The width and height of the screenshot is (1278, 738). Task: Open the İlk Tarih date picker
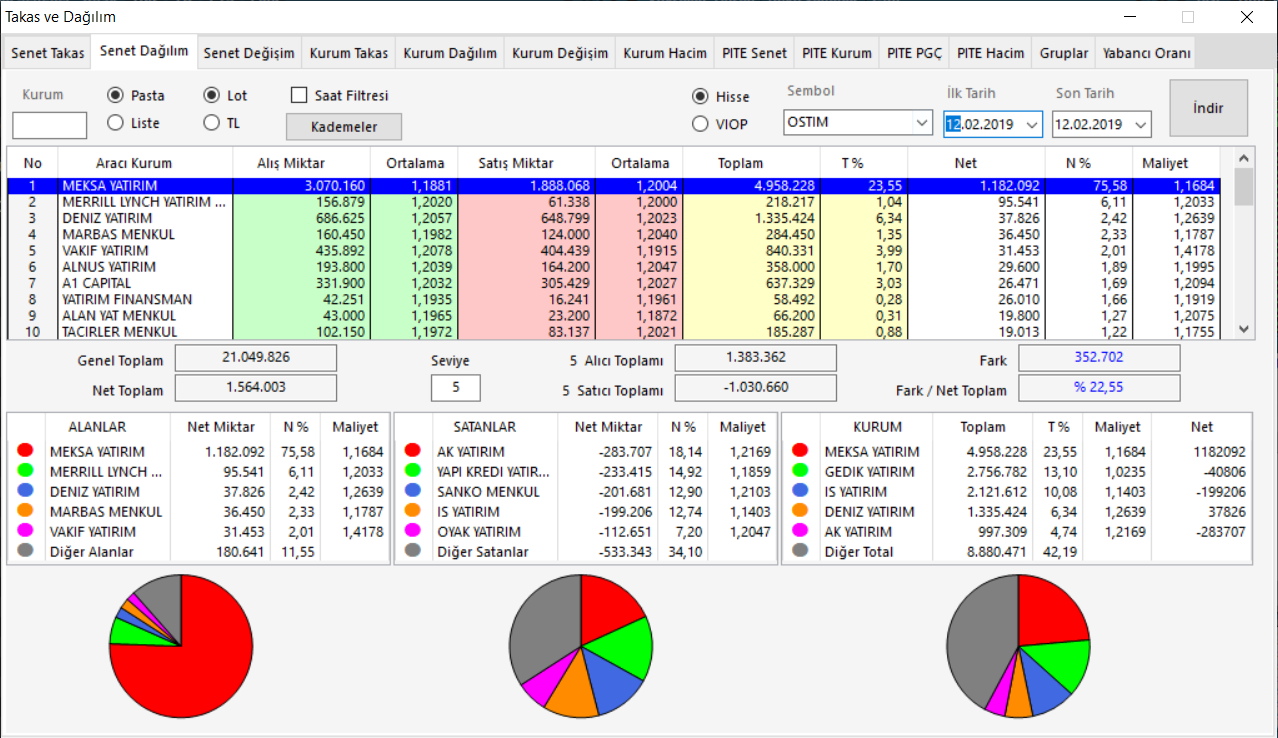(x=1030, y=124)
